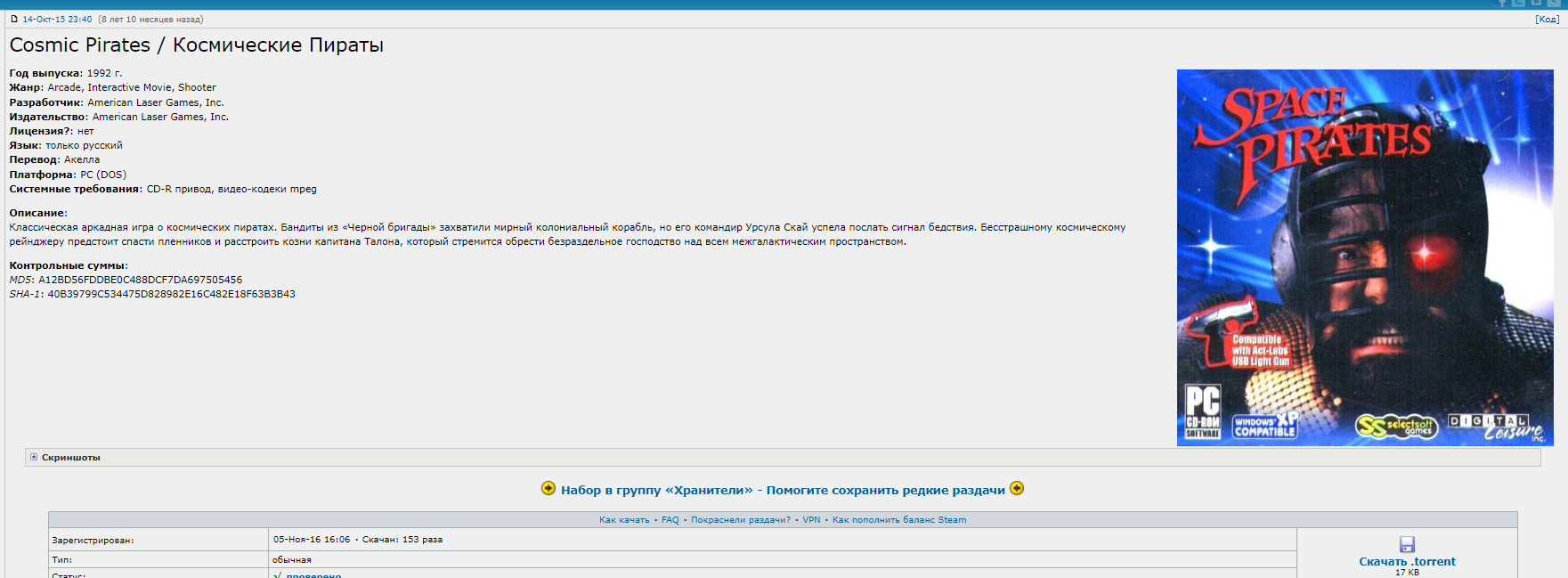This screenshot has width=1568, height=578.
Task: Click the Контрольные суммы: heading
Action: pos(69,265)
